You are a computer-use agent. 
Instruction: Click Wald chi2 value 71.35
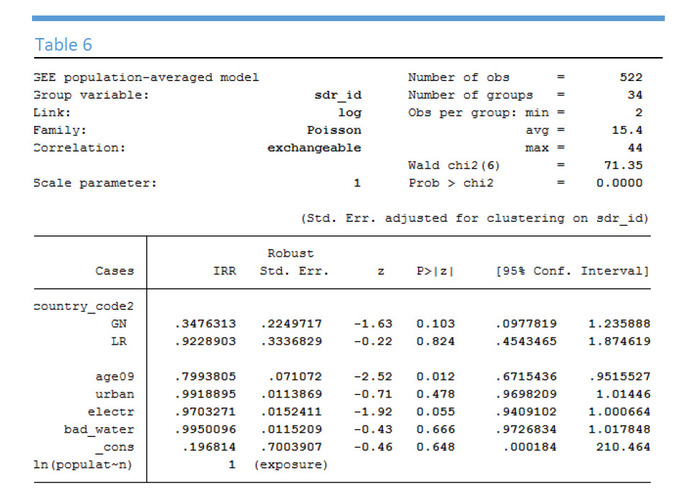coord(623,165)
